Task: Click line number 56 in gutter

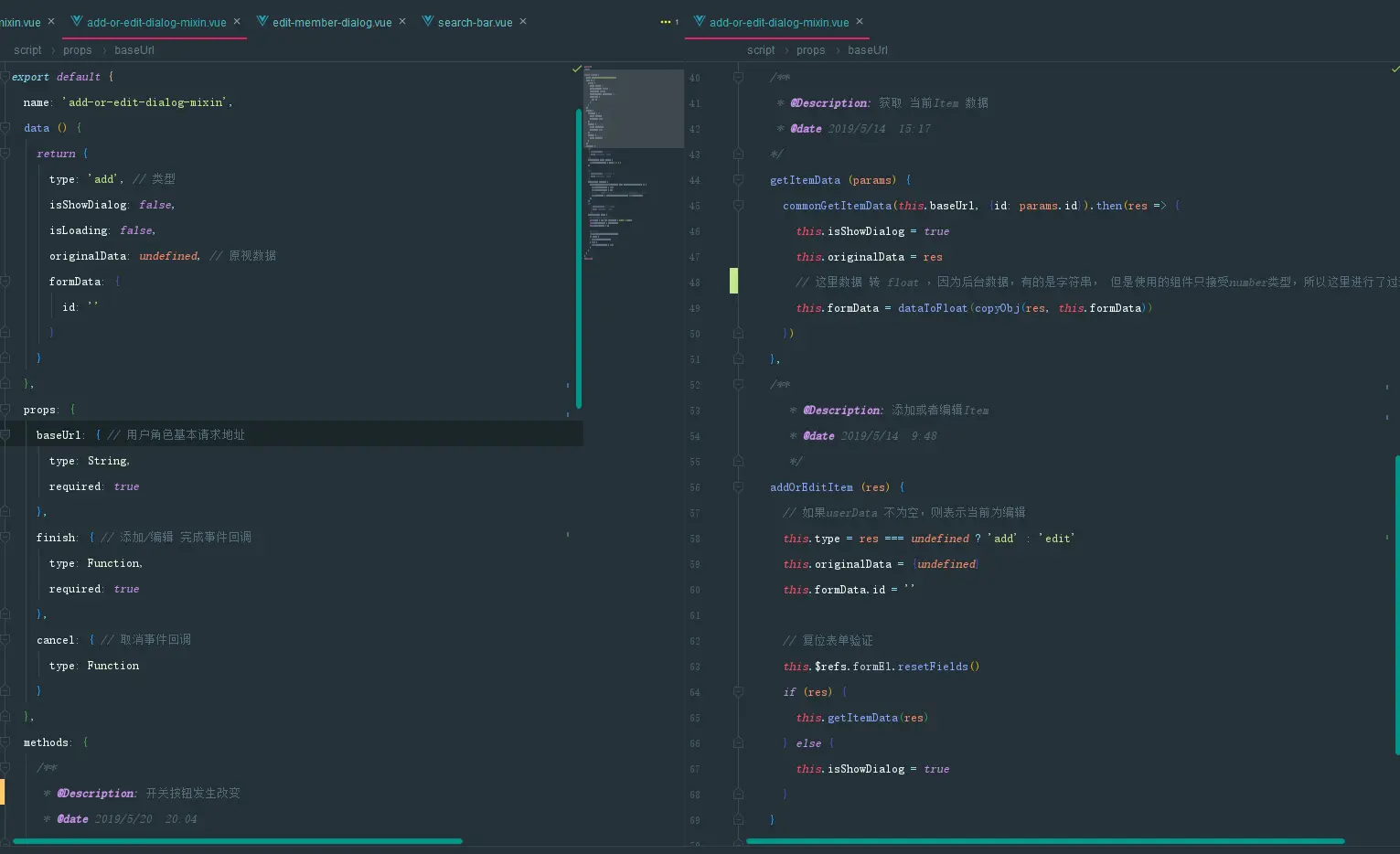Action: (x=694, y=487)
